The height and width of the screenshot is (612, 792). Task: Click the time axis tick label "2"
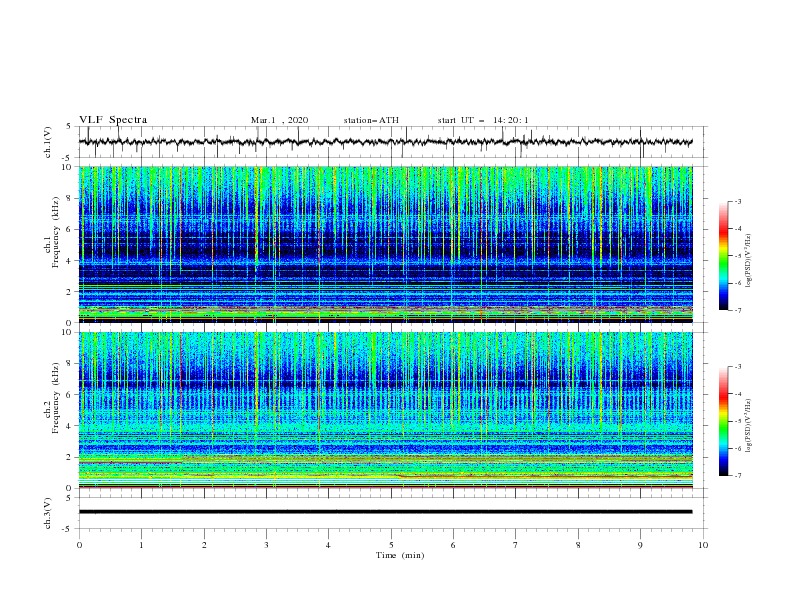204,545
